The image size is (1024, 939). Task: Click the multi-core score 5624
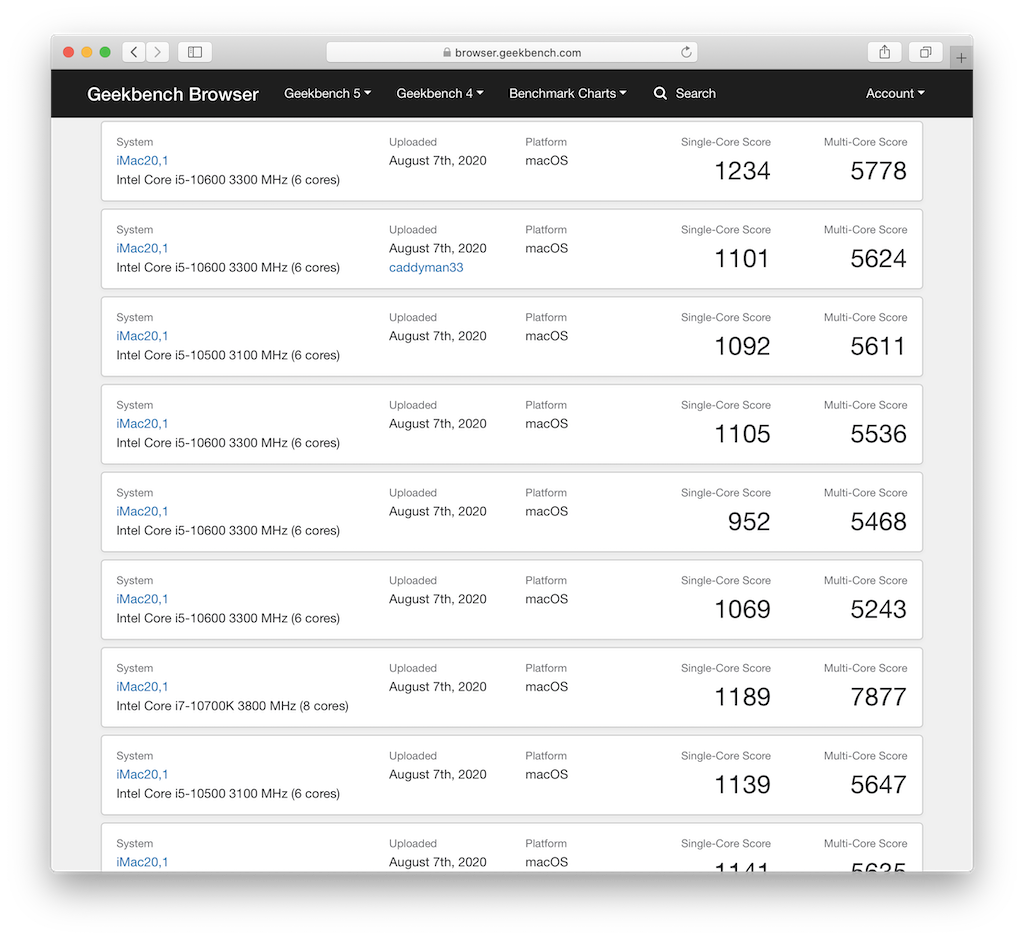click(x=878, y=259)
